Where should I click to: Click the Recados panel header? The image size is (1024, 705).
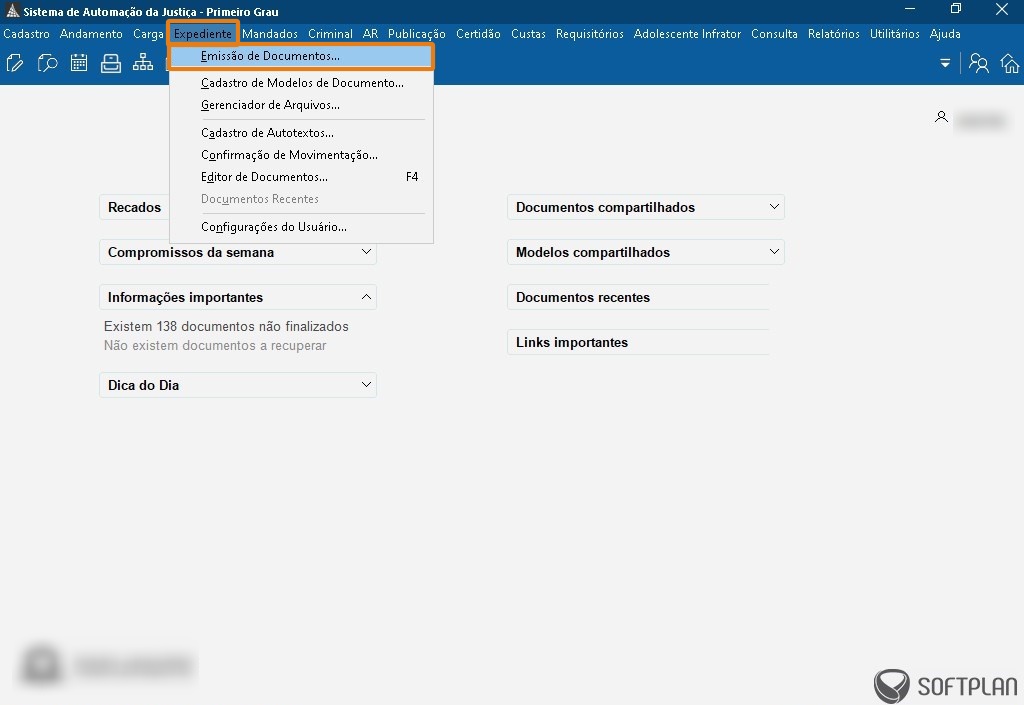pos(135,207)
